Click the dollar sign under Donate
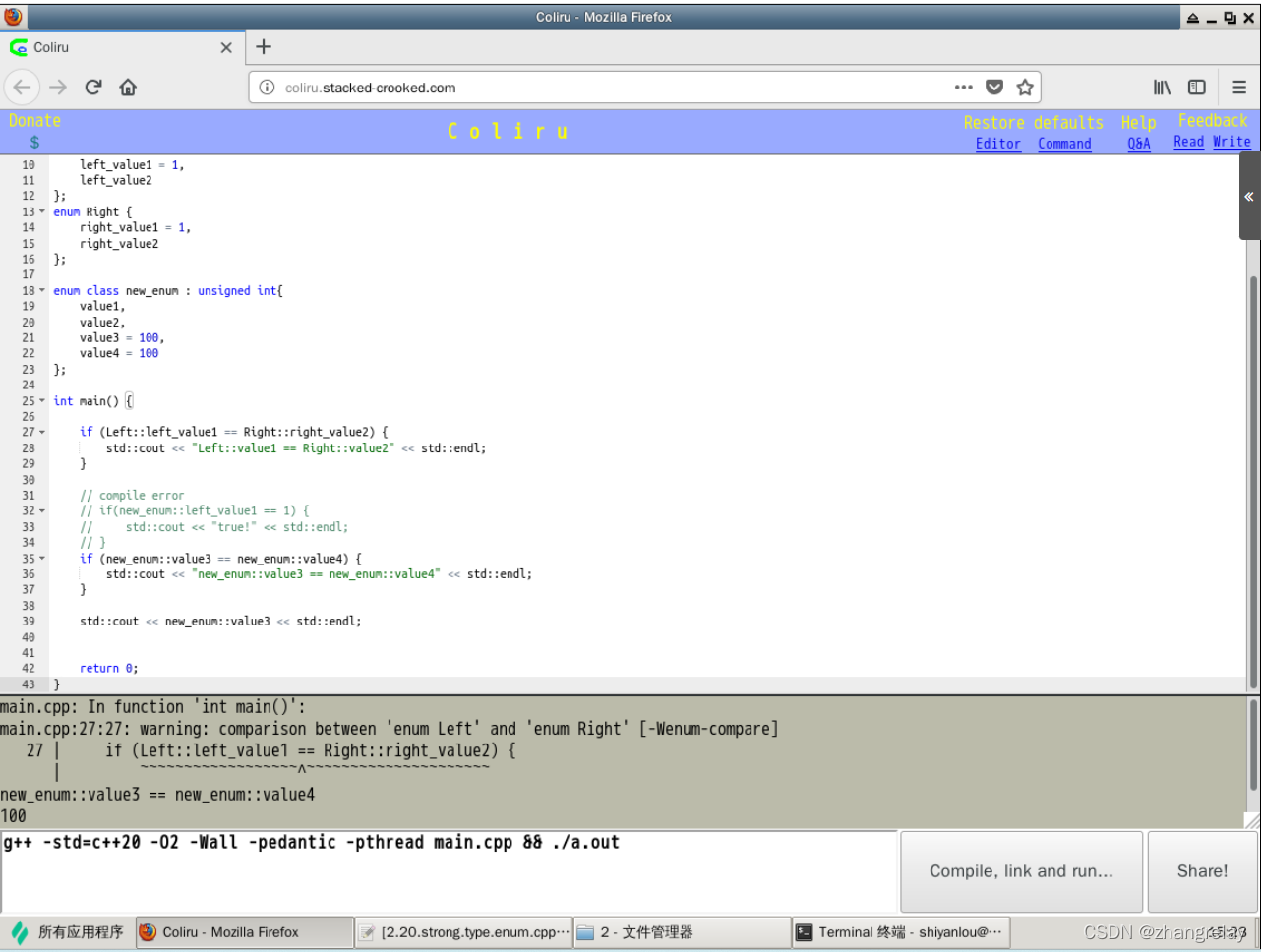Viewport: 1261px width, 952px height. click(x=34, y=143)
